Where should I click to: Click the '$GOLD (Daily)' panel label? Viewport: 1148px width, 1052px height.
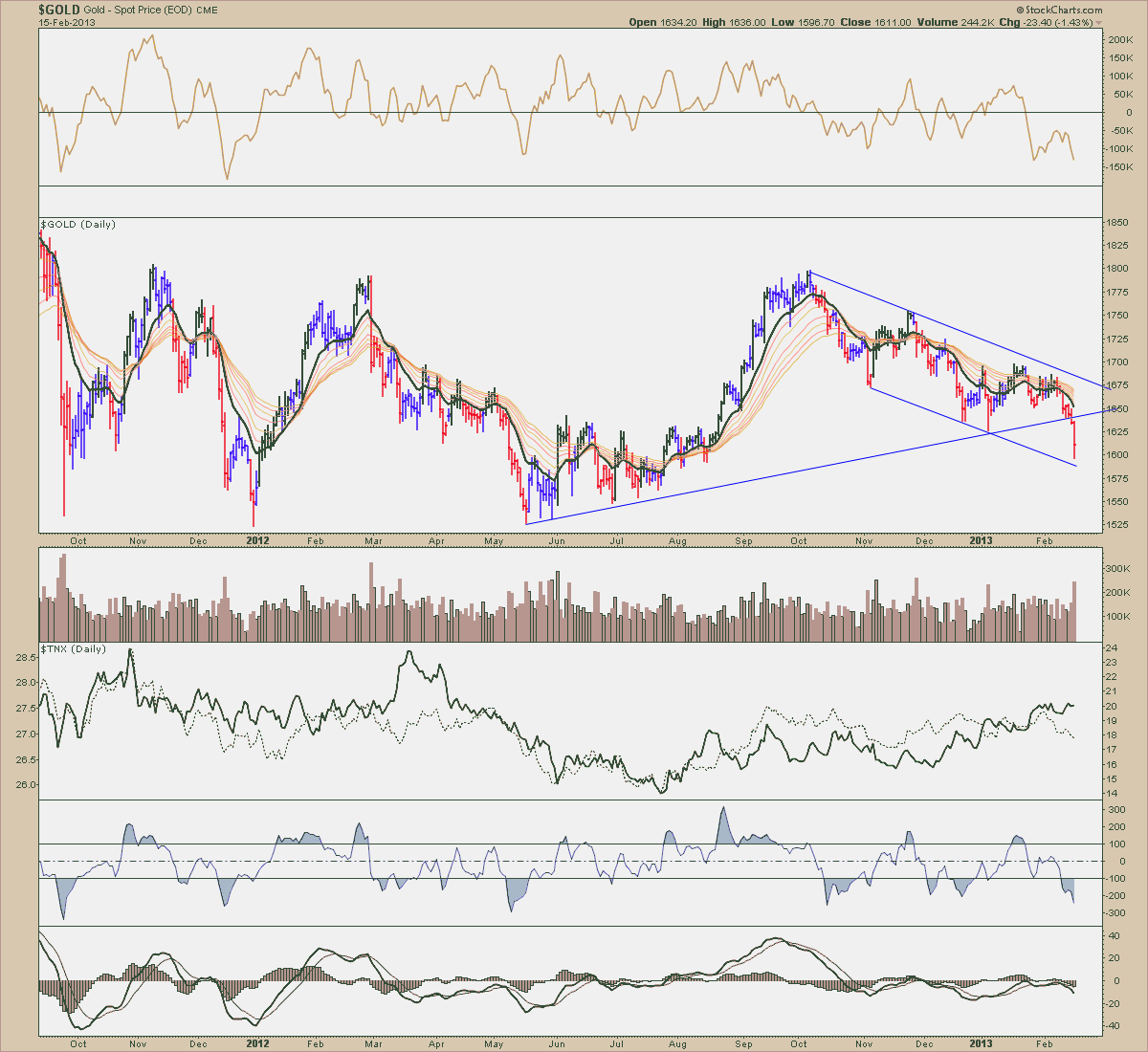pos(77,224)
